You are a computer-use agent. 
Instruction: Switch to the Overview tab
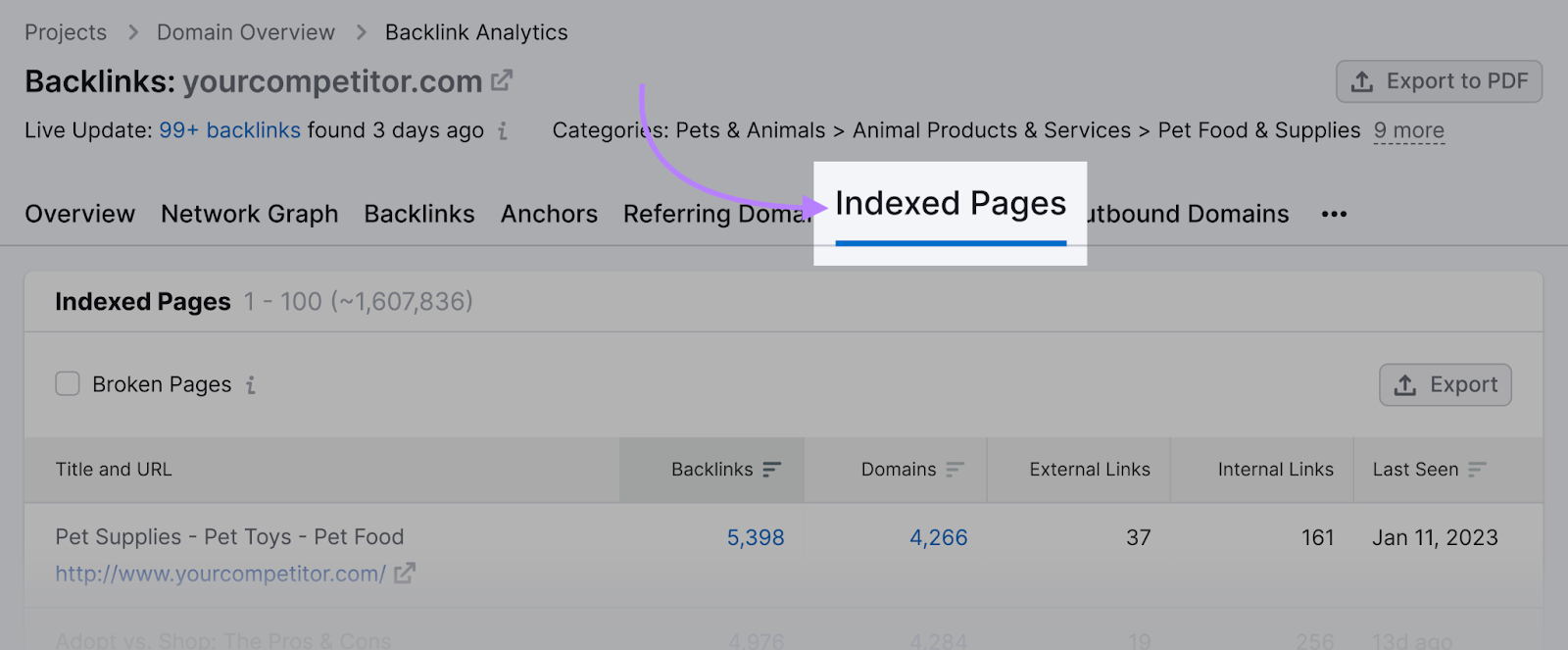tap(79, 214)
